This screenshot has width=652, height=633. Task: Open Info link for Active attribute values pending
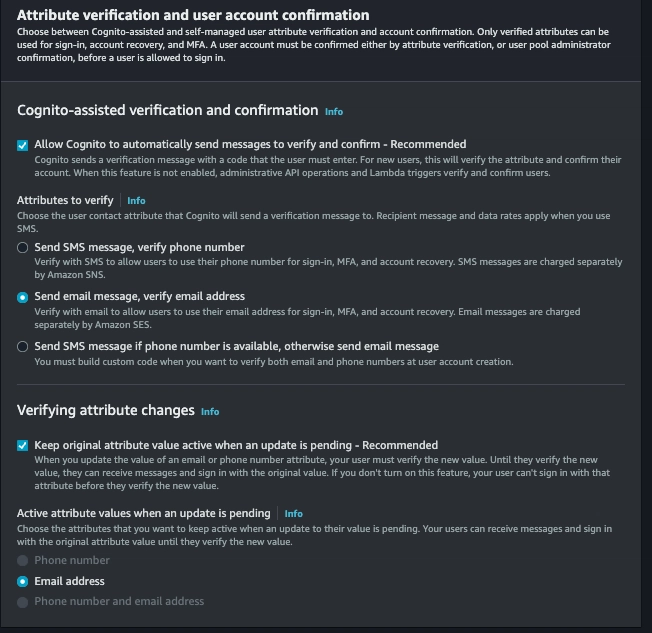[x=294, y=514]
